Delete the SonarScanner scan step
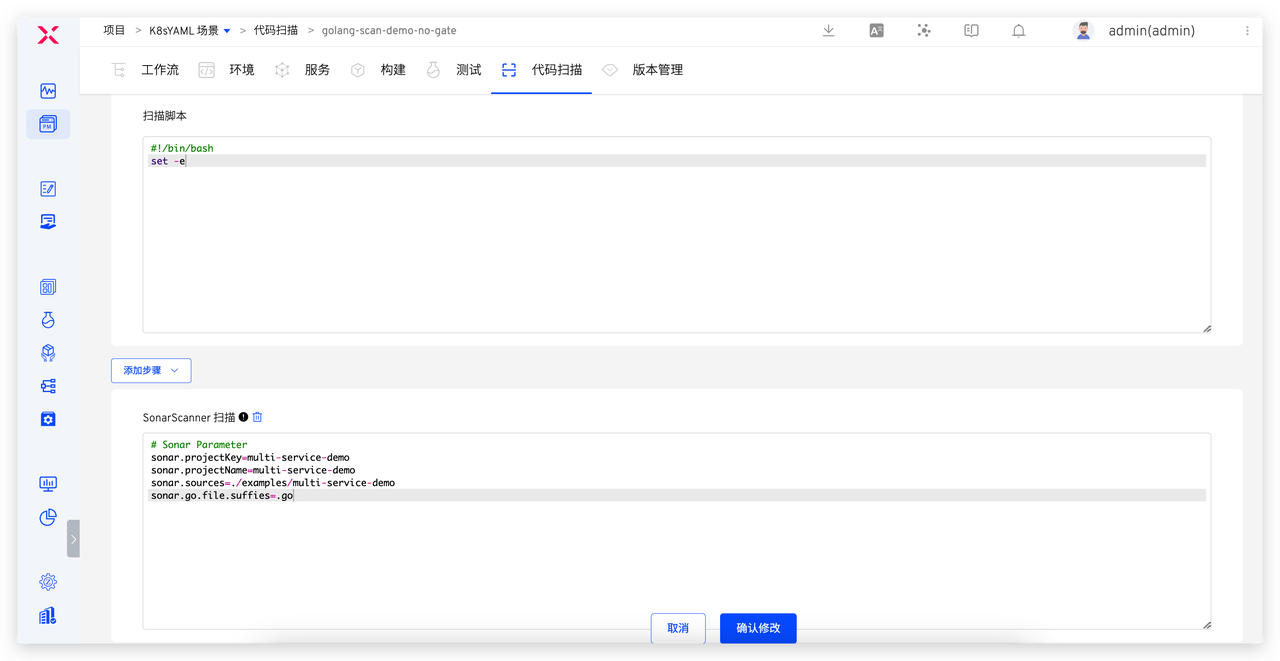Viewport: 1280px width, 661px height. tap(257, 417)
